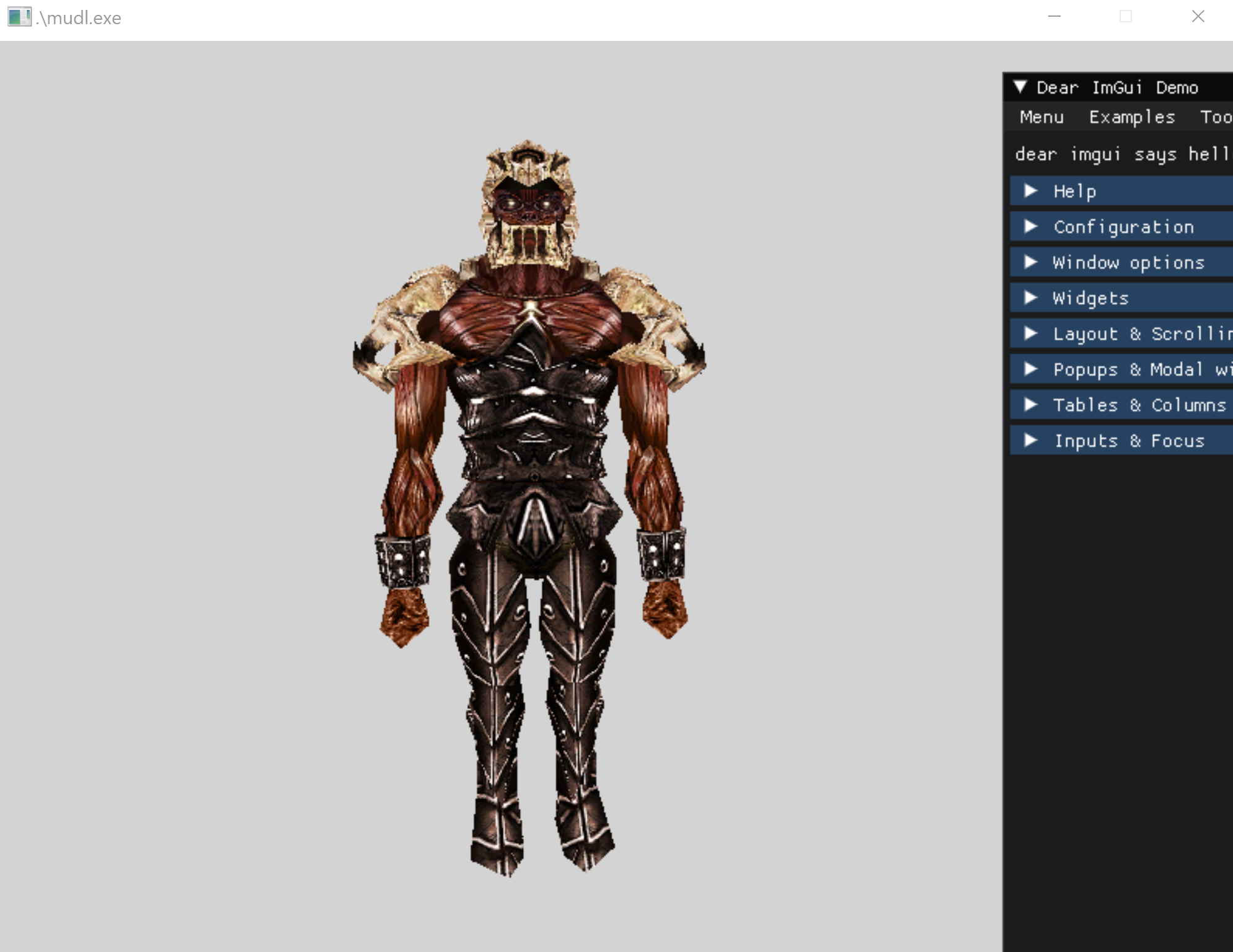Click the Dear ImGui Demo title bar
This screenshot has height=952, width=1233.
[x=1117, y=87]
